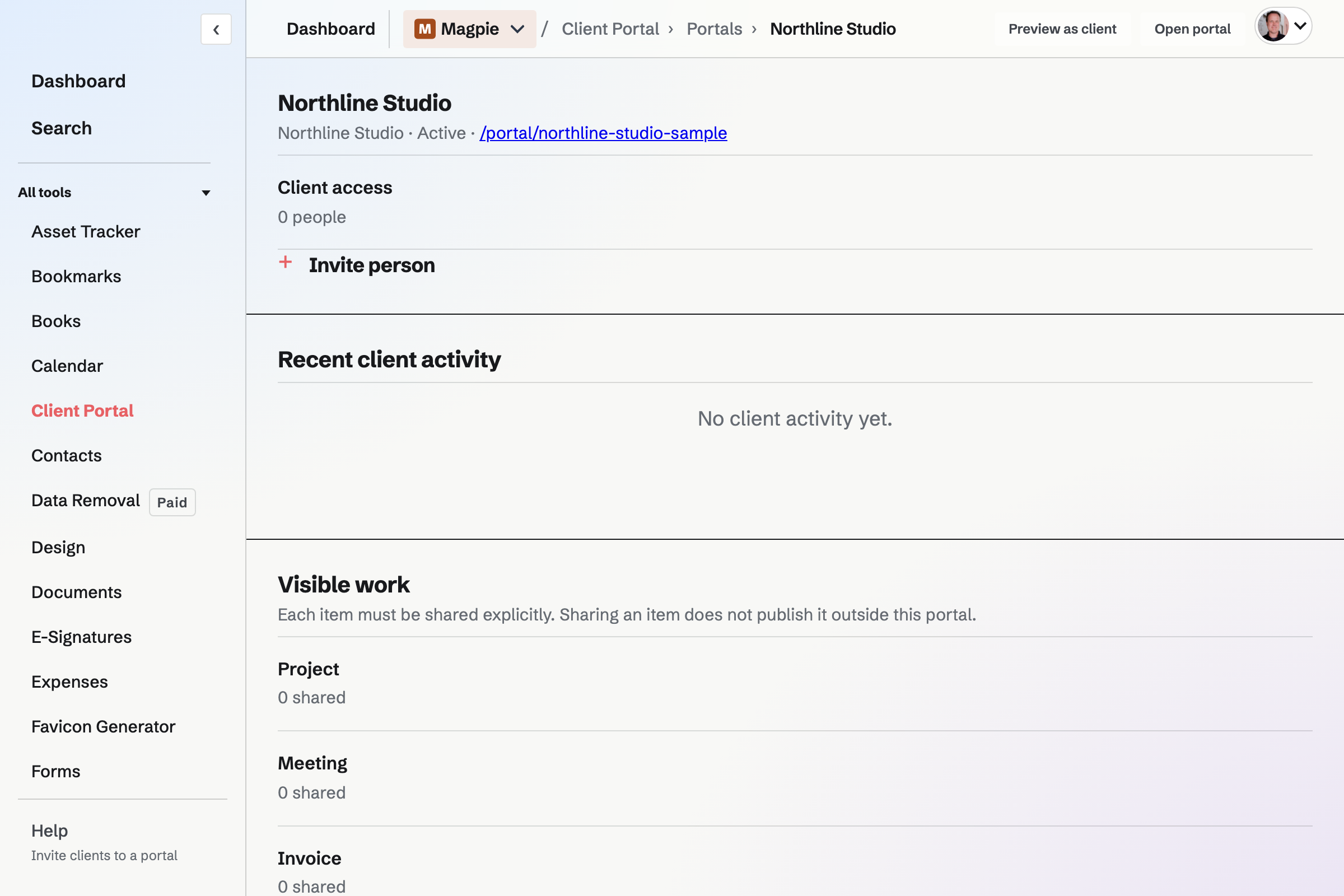This screenshot has width=1344, height=896.
Task: Open Dashboard in the sidebar
Action: 78,81
